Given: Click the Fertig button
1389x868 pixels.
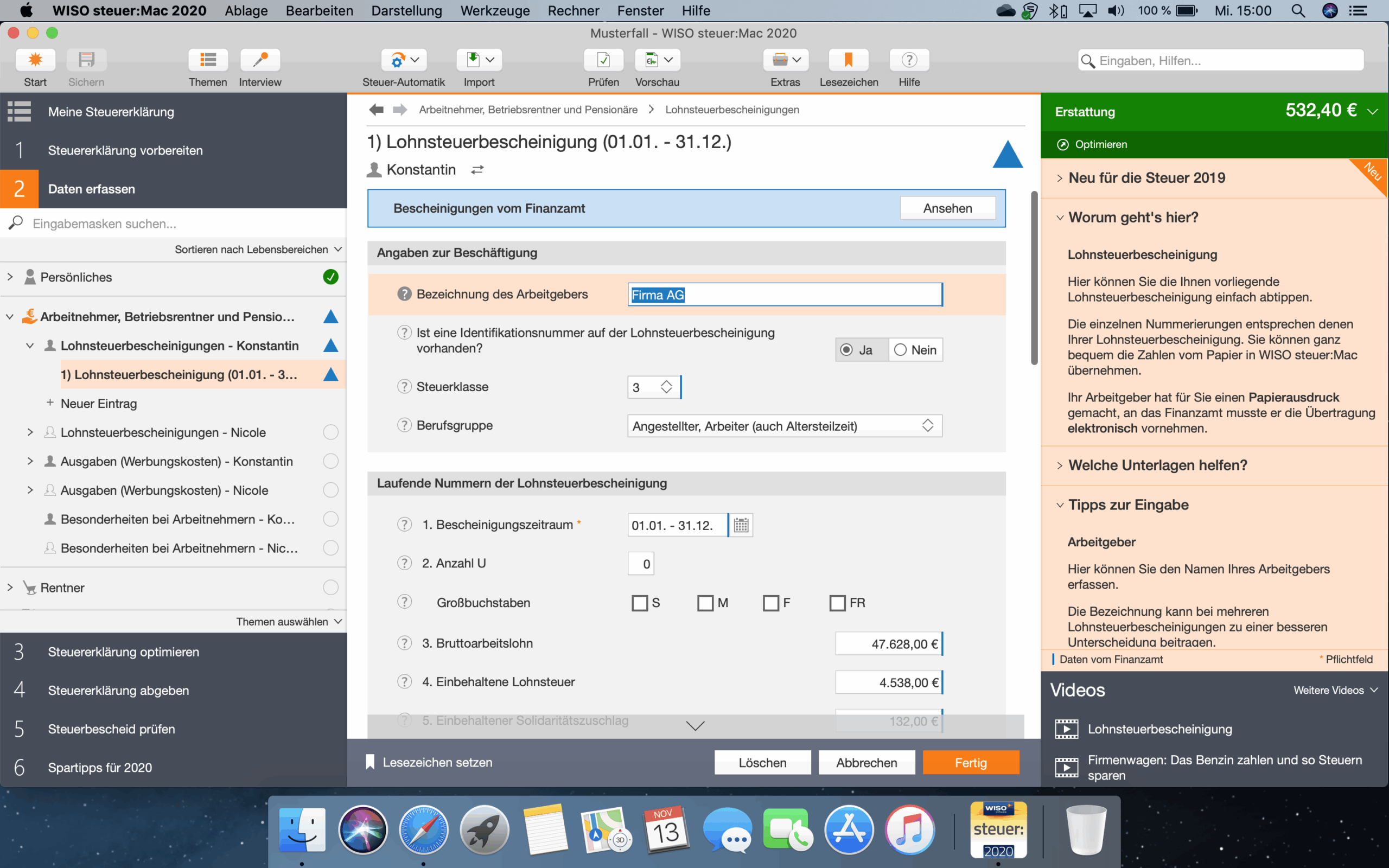Looking at the screenshot, I should 971,762.
